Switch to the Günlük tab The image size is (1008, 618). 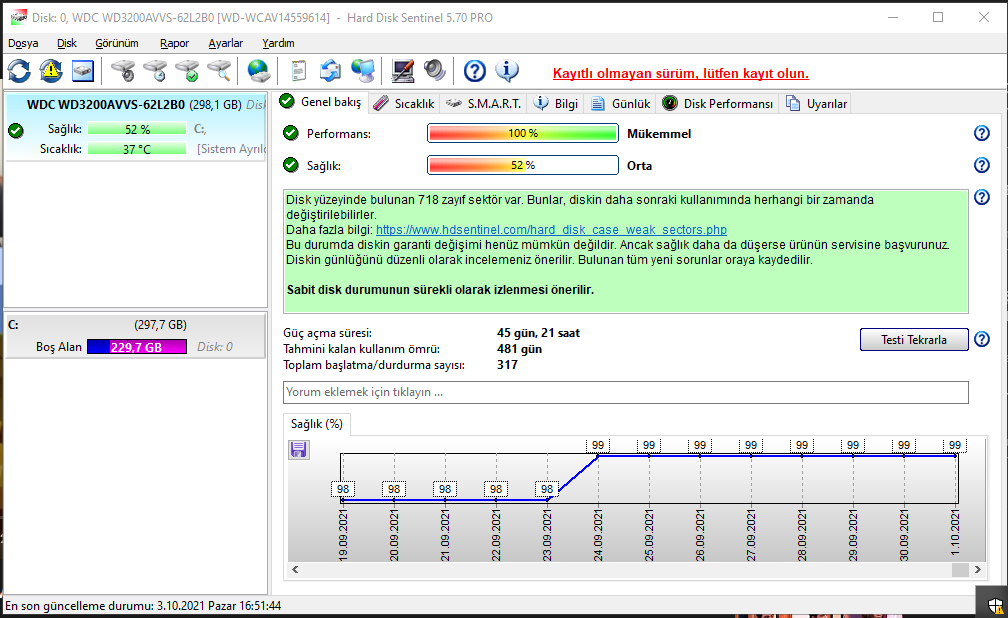click(x=620, y=104)
